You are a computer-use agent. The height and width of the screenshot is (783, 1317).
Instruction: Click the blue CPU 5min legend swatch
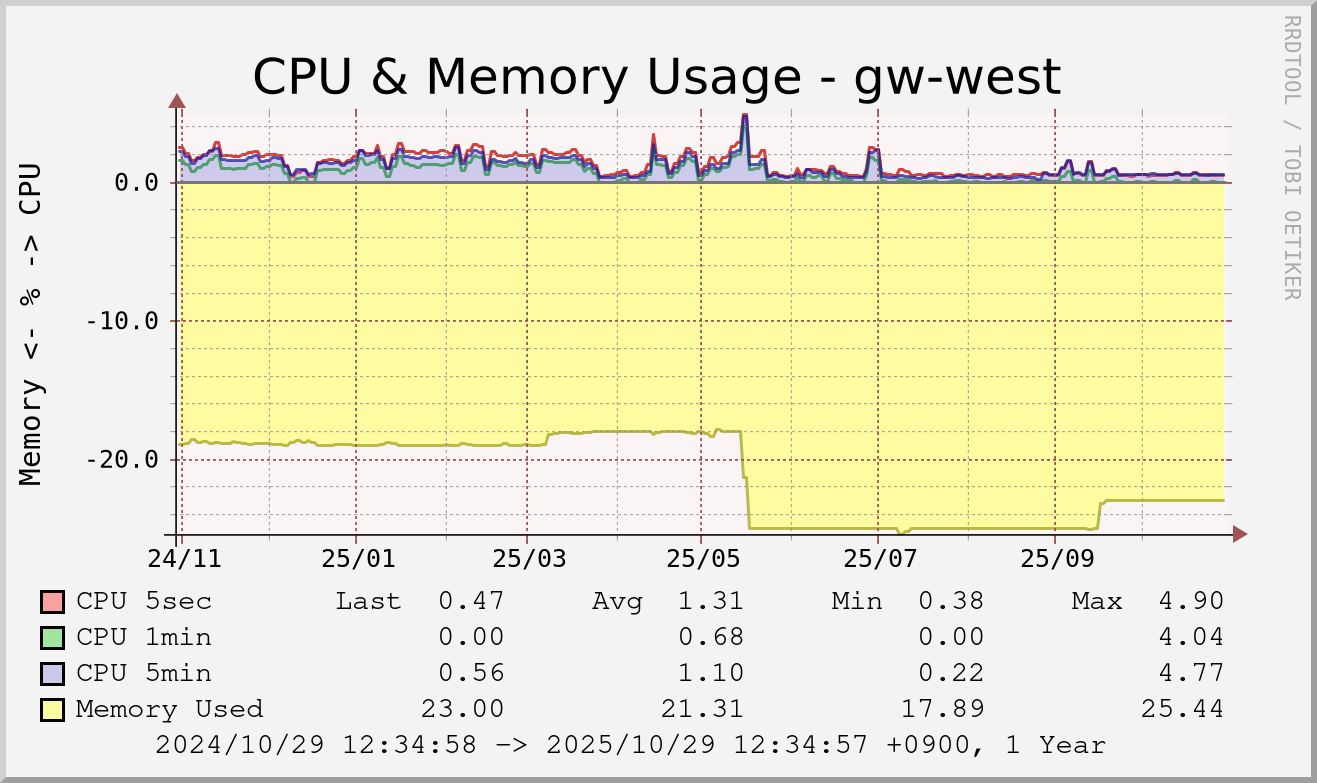53,674
